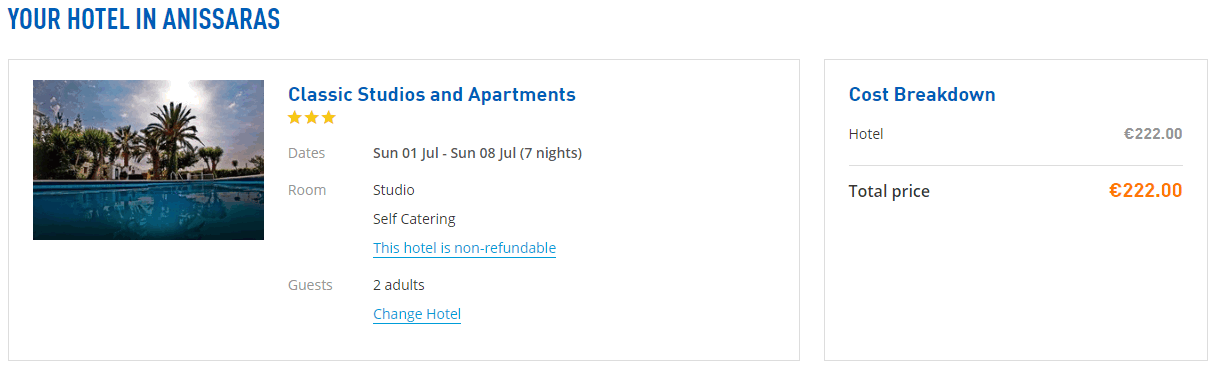Click the Cost Breakdown heading
The image size is (1210, 366).
pos(922,95)
